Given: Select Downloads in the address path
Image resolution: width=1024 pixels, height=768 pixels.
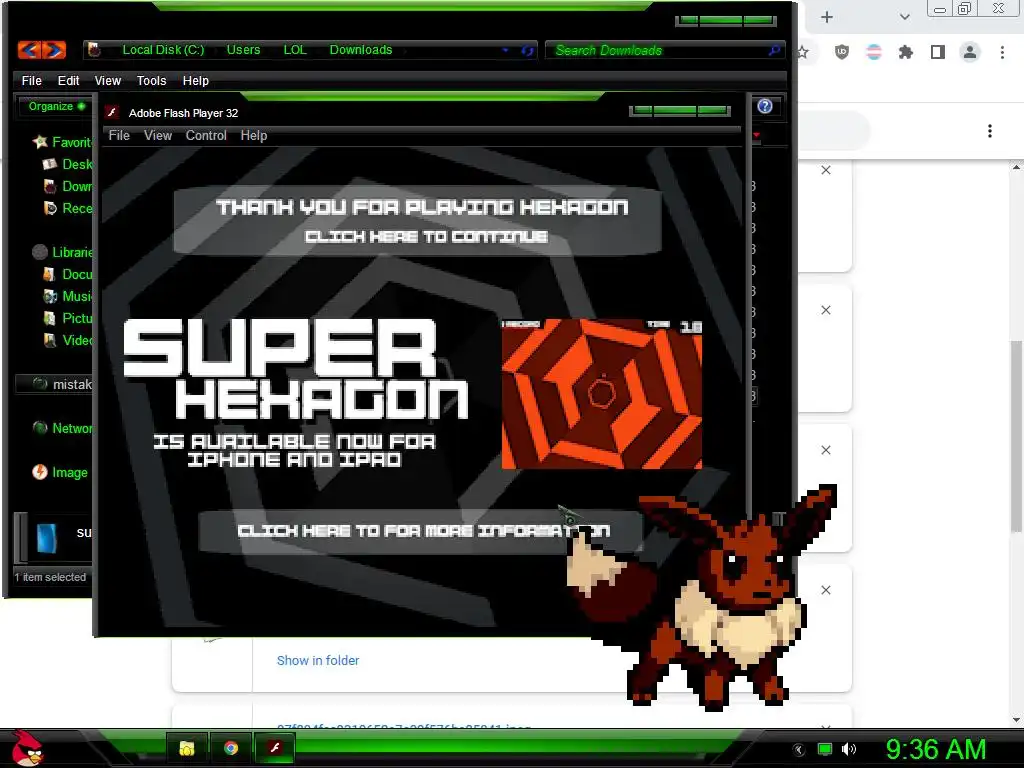Looking at the screenshot, I should point(360,50).
